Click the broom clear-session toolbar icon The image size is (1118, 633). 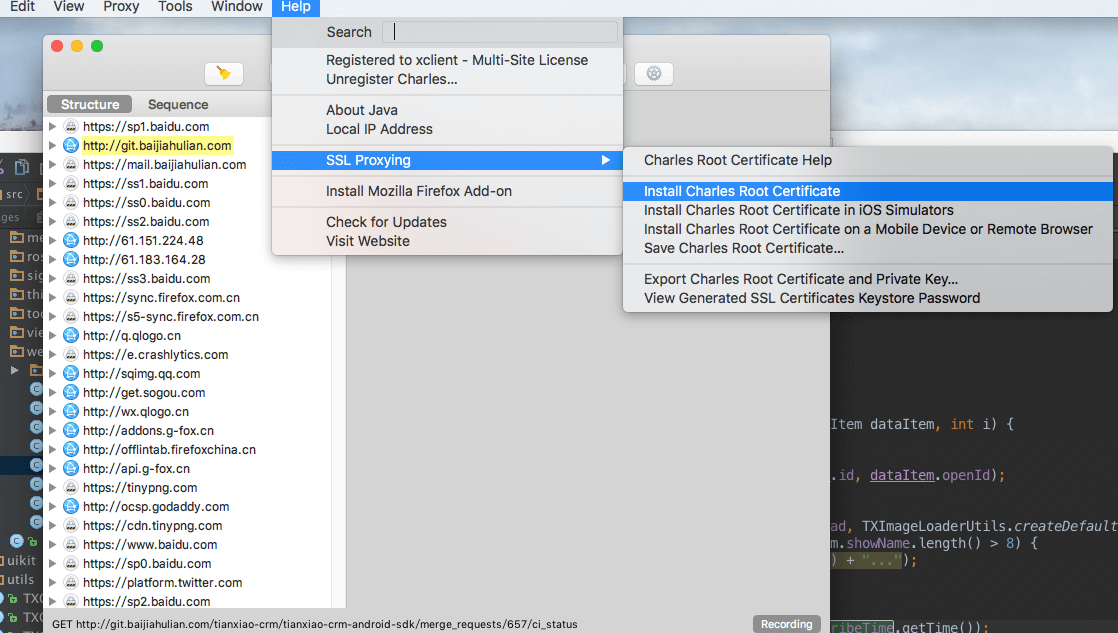point(224,73)
